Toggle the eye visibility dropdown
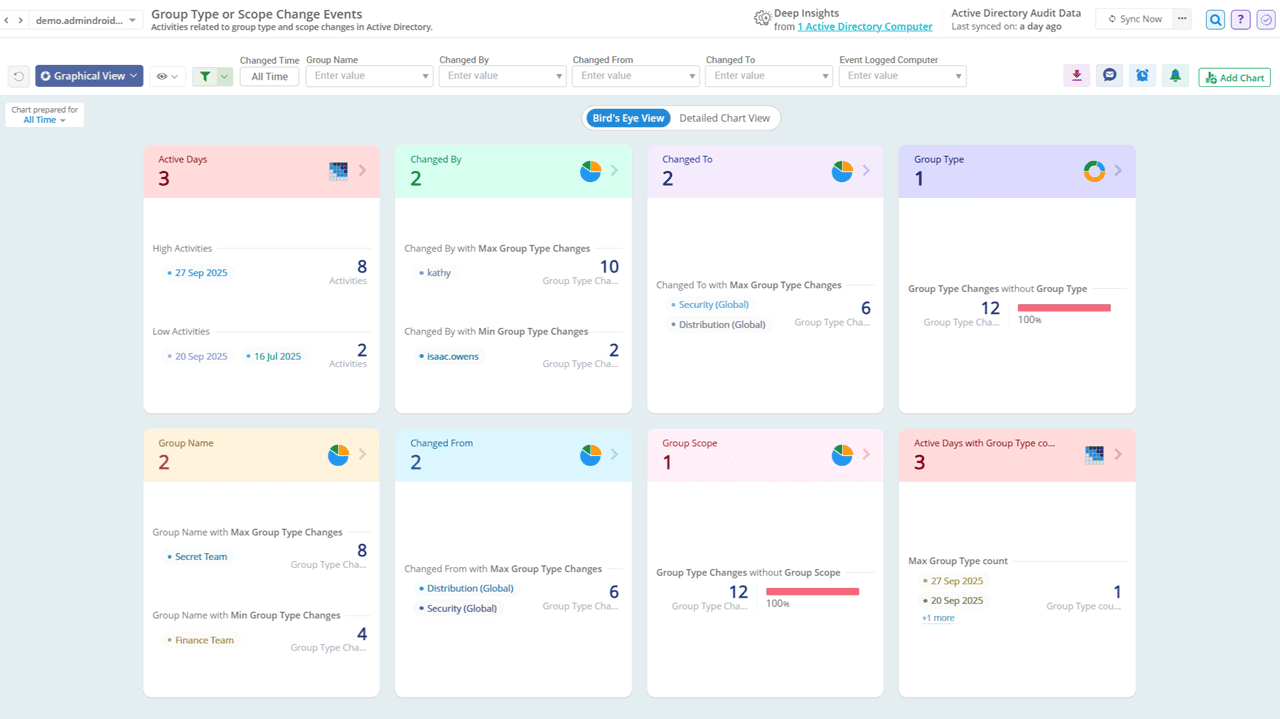 pos(168,76)
